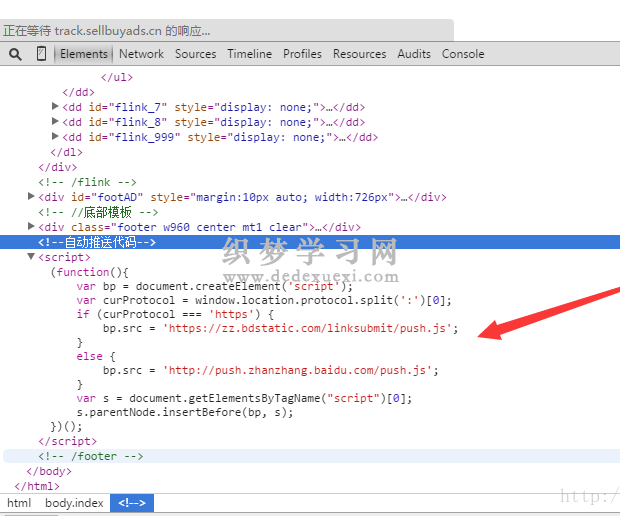The height and width of the screenshot is (516, 620).
Task: Select the /footer comment line
Action: (91, 456)
